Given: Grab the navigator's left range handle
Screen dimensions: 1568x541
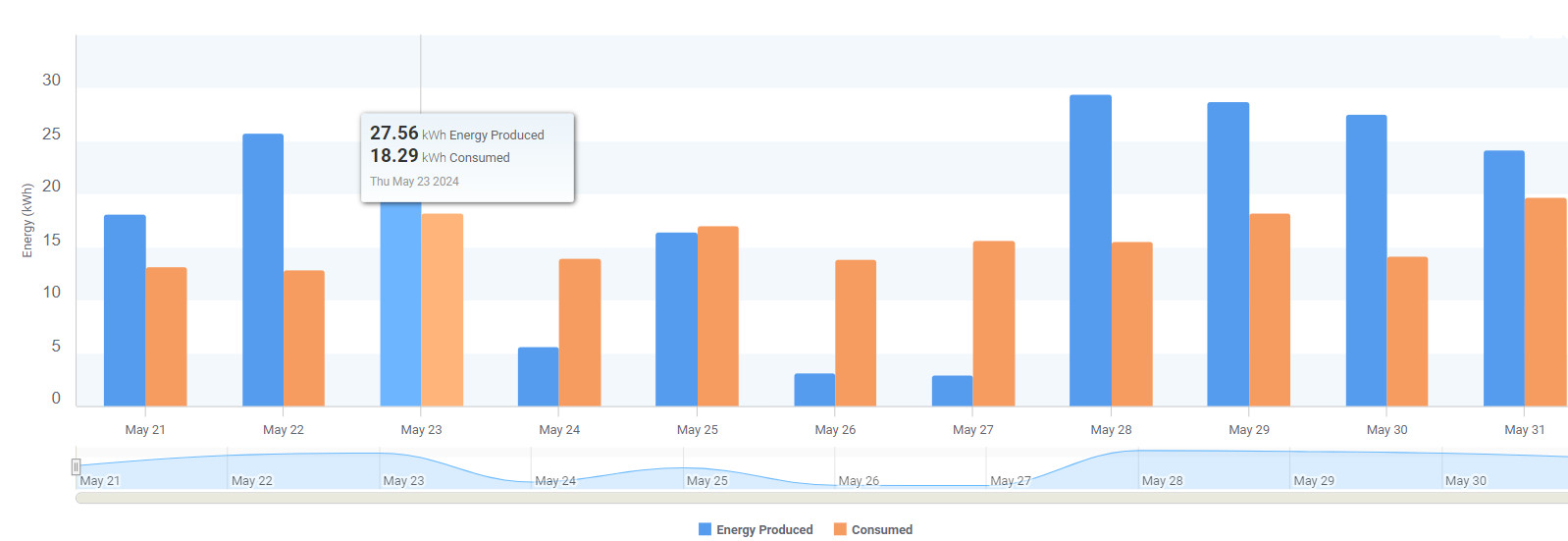Looking at the screenshot, I should pos(76,467).
